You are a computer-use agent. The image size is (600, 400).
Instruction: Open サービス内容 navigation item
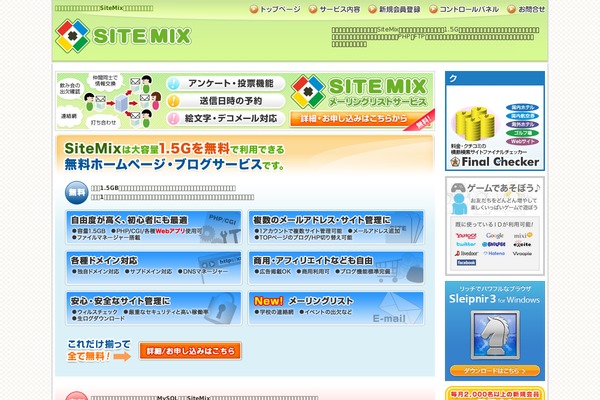coord(335,9)
